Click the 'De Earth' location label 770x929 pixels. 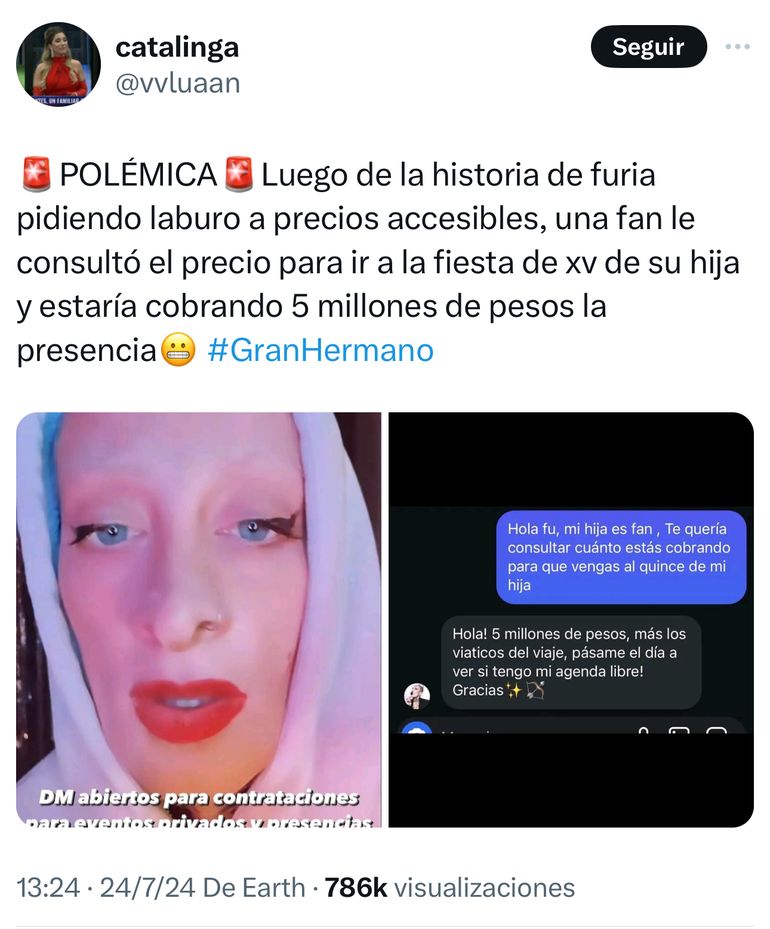coord(254,888)
